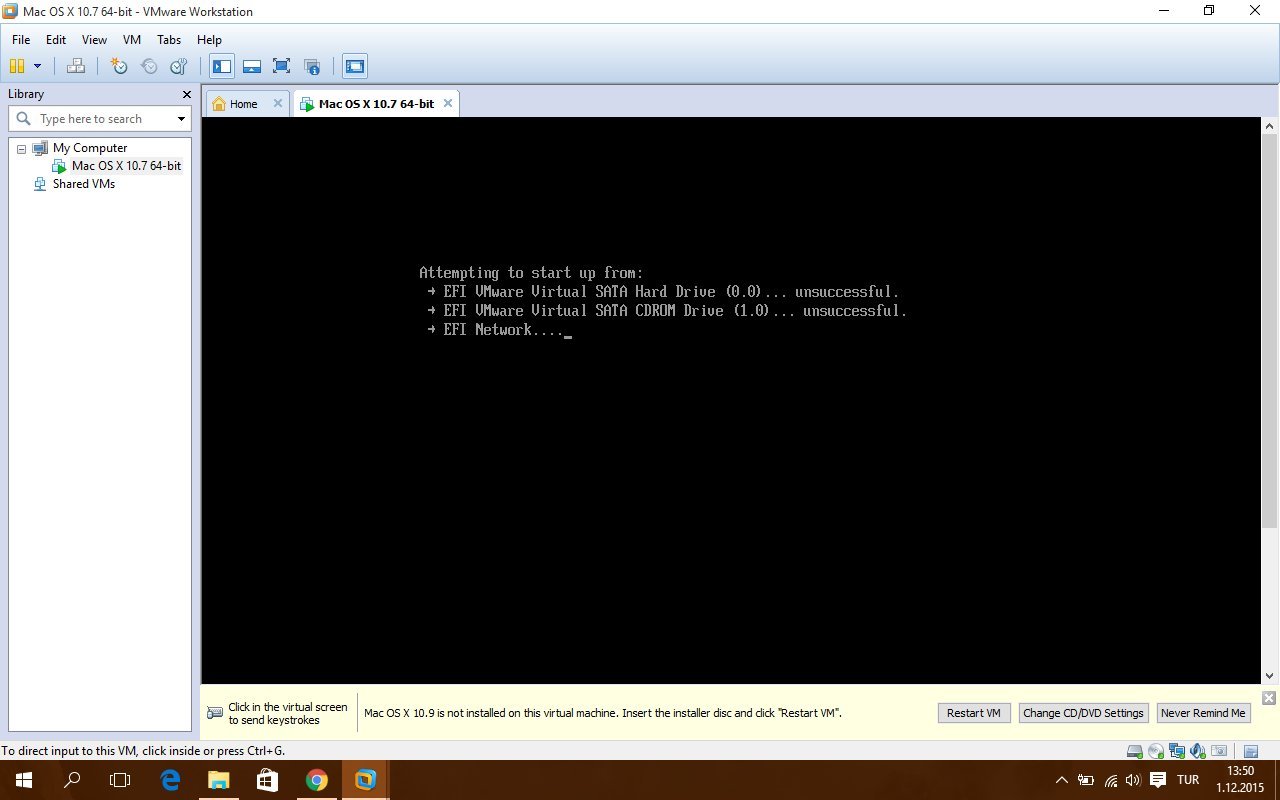Image resolution: width=1280 pixels, height=800 pixels.
Task: Open the File menu
Action: coord(21,40)
